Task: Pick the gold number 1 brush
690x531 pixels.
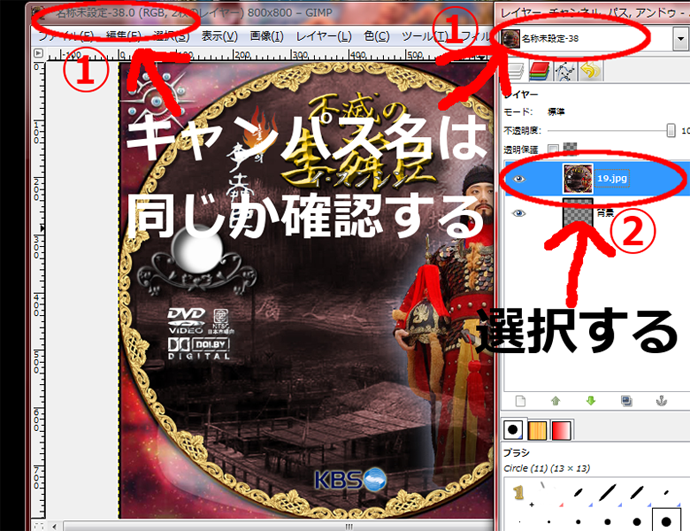Action: click(x=519, y=493)
